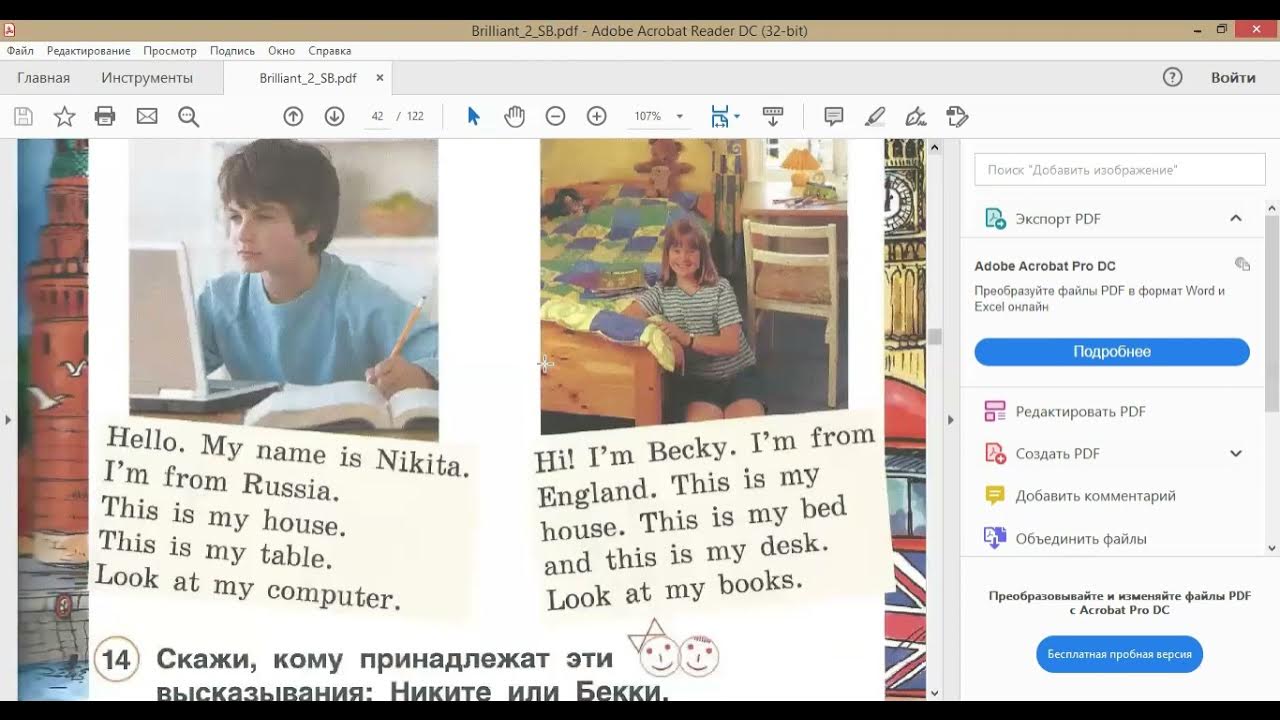Image resolution: width=1280 pixels, height=720 pixels.
Task: Collapse the Экспорт PDF section chevron
Action: click(x=1236, y=218)
